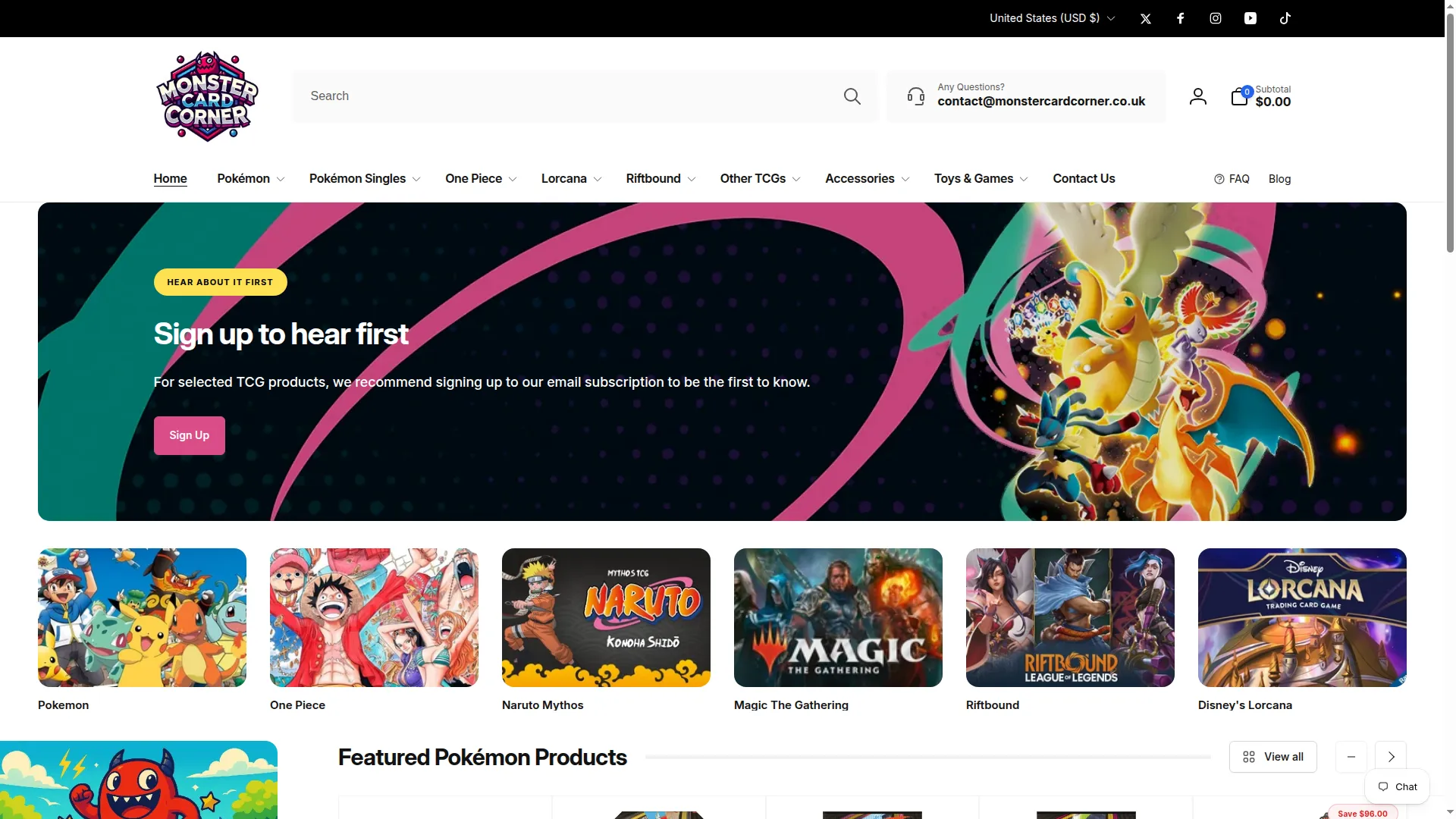The height and width of the screenshot is (819, 1456).
Task: Expand the Toys & Games menu
Action: tap(981, 179)
